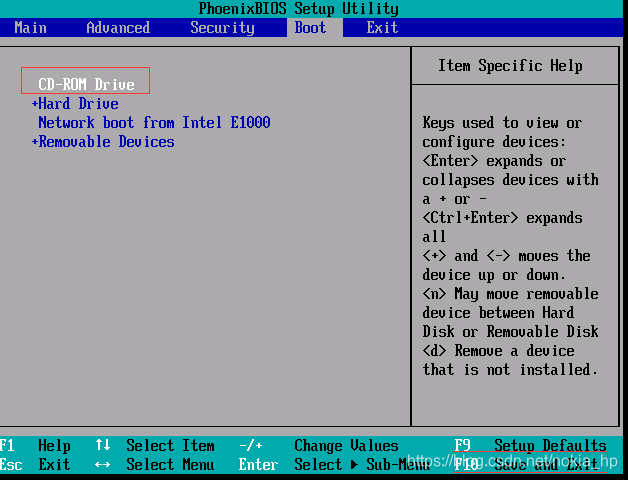Image resolution: width=628 pixels, height=480 pixels.
Task: Click the help text 'Keys used to view or'
Action: [x=502, y=123]
